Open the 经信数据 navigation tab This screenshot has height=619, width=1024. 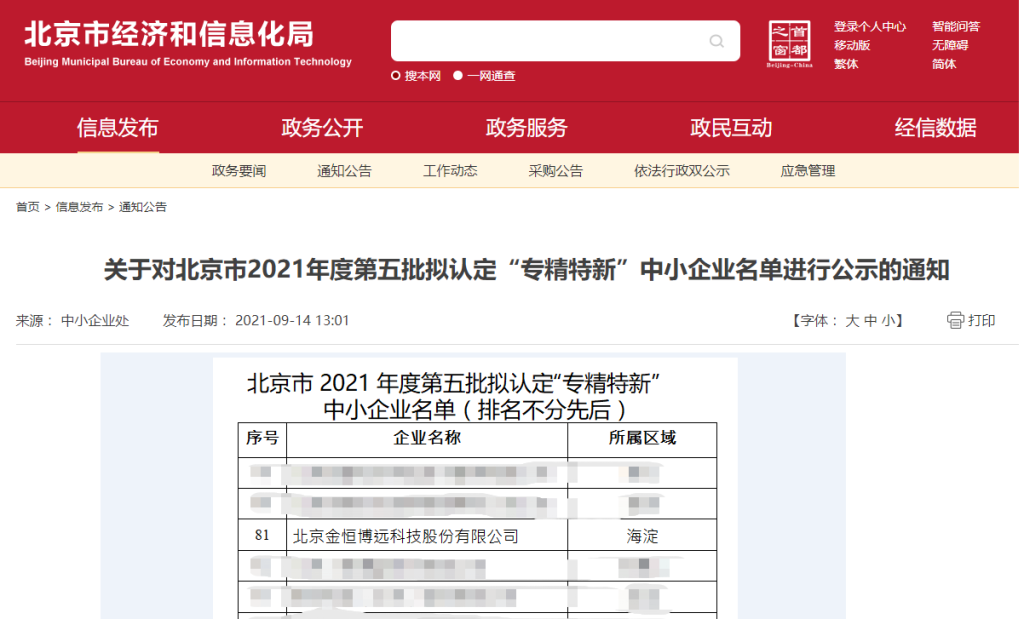tap(935, 128)
